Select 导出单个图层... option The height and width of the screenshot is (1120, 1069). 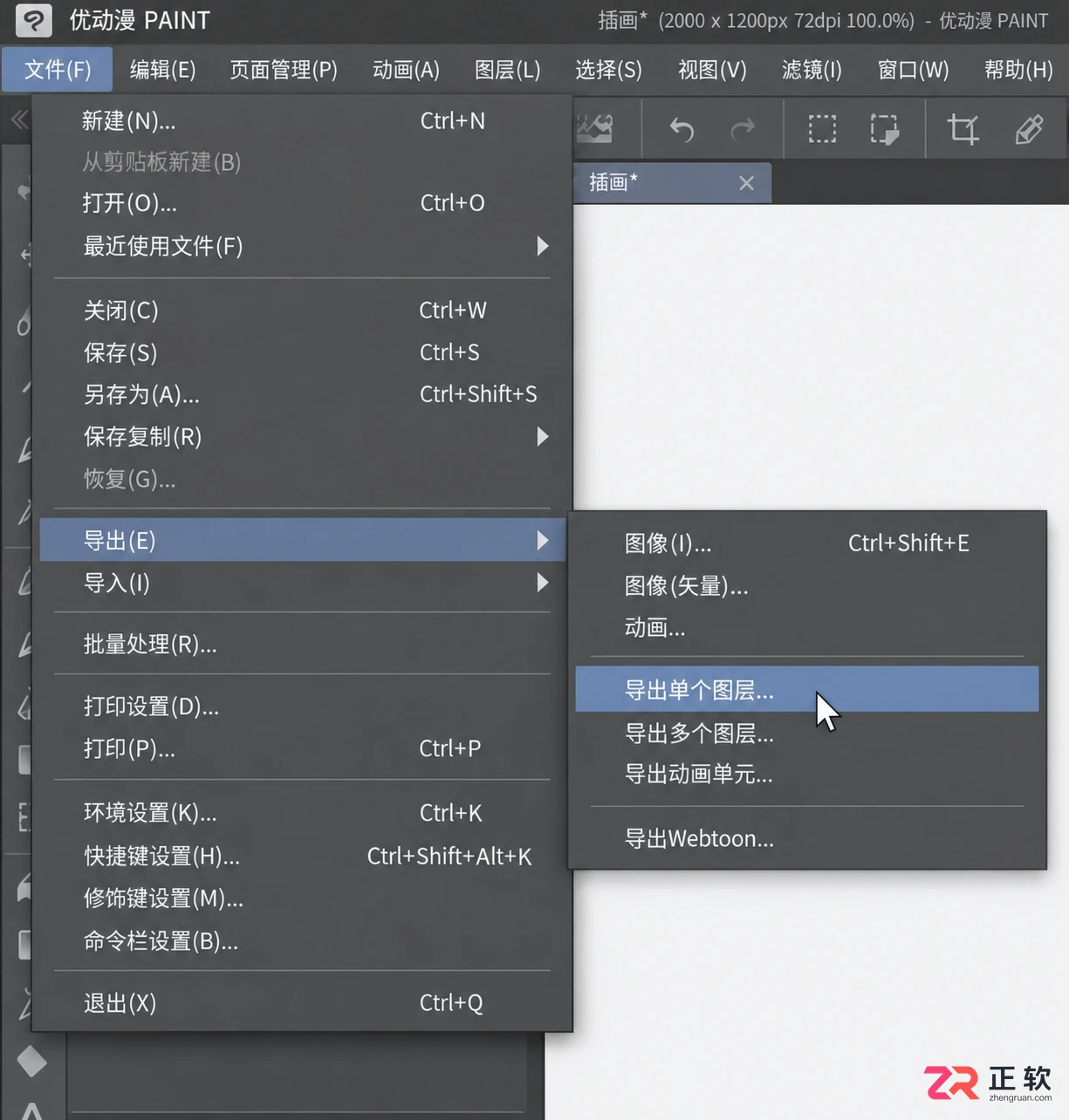coord(807,689)
